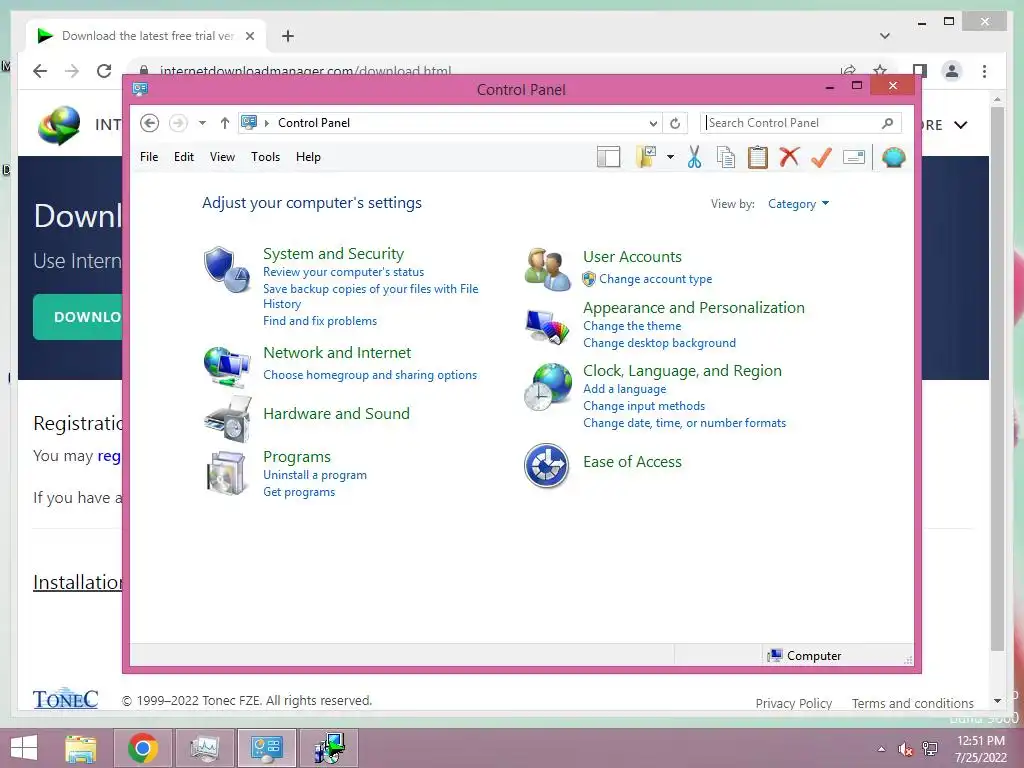Open the File menu
1024x768 pixels.
[149, 157]
